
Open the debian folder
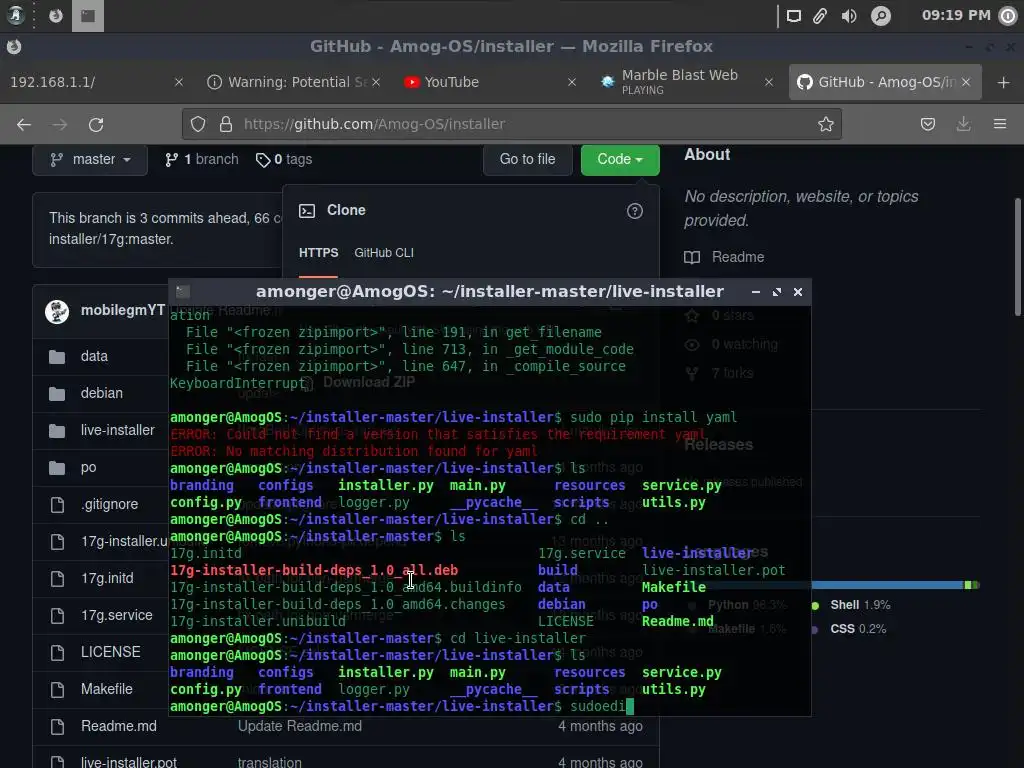[102, 393]
